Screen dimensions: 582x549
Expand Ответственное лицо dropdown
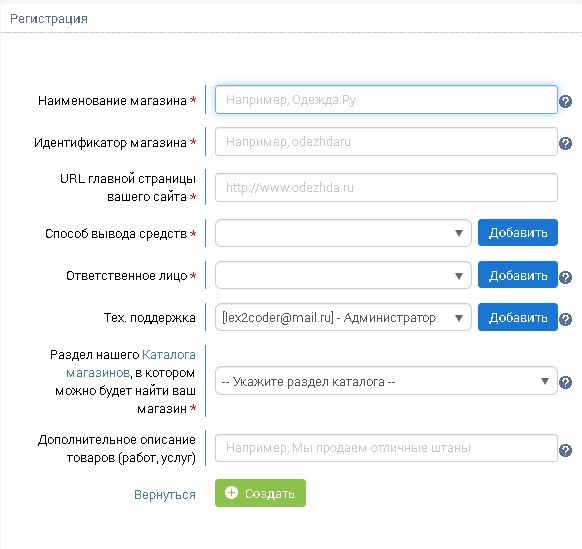coord(343,275)
